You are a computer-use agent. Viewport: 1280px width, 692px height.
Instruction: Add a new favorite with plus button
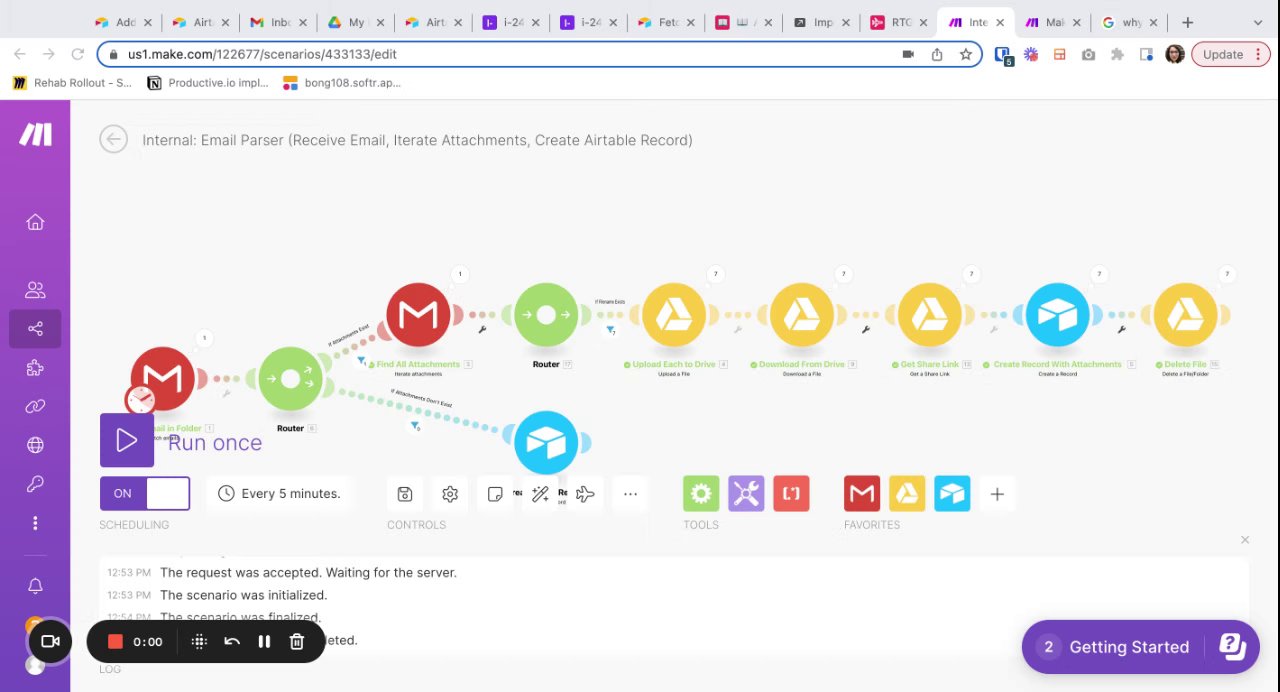click(x=997, y=494)
